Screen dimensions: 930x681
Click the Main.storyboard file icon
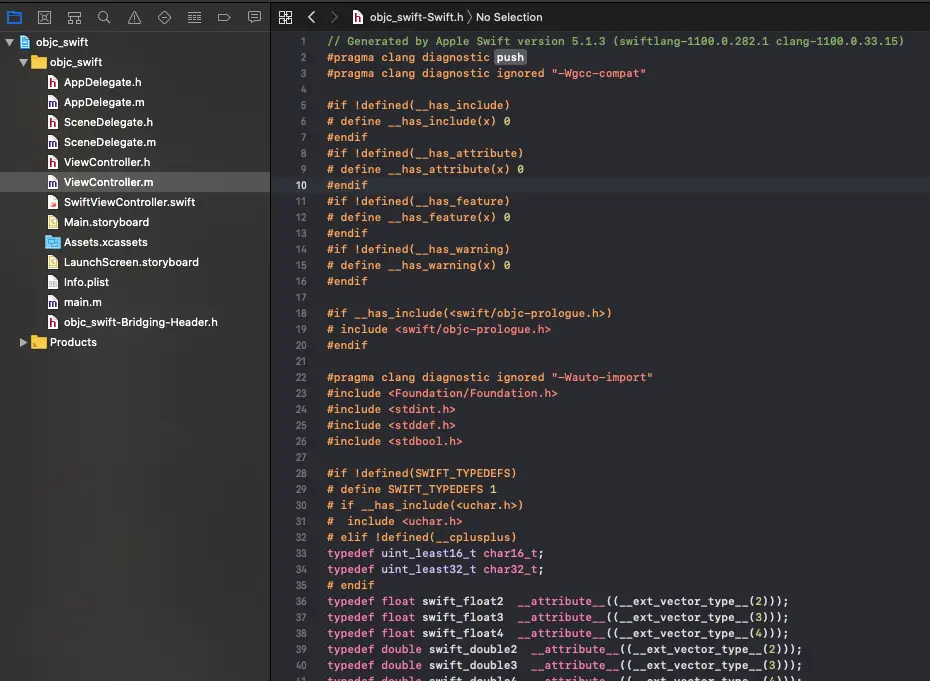point(53,222)
